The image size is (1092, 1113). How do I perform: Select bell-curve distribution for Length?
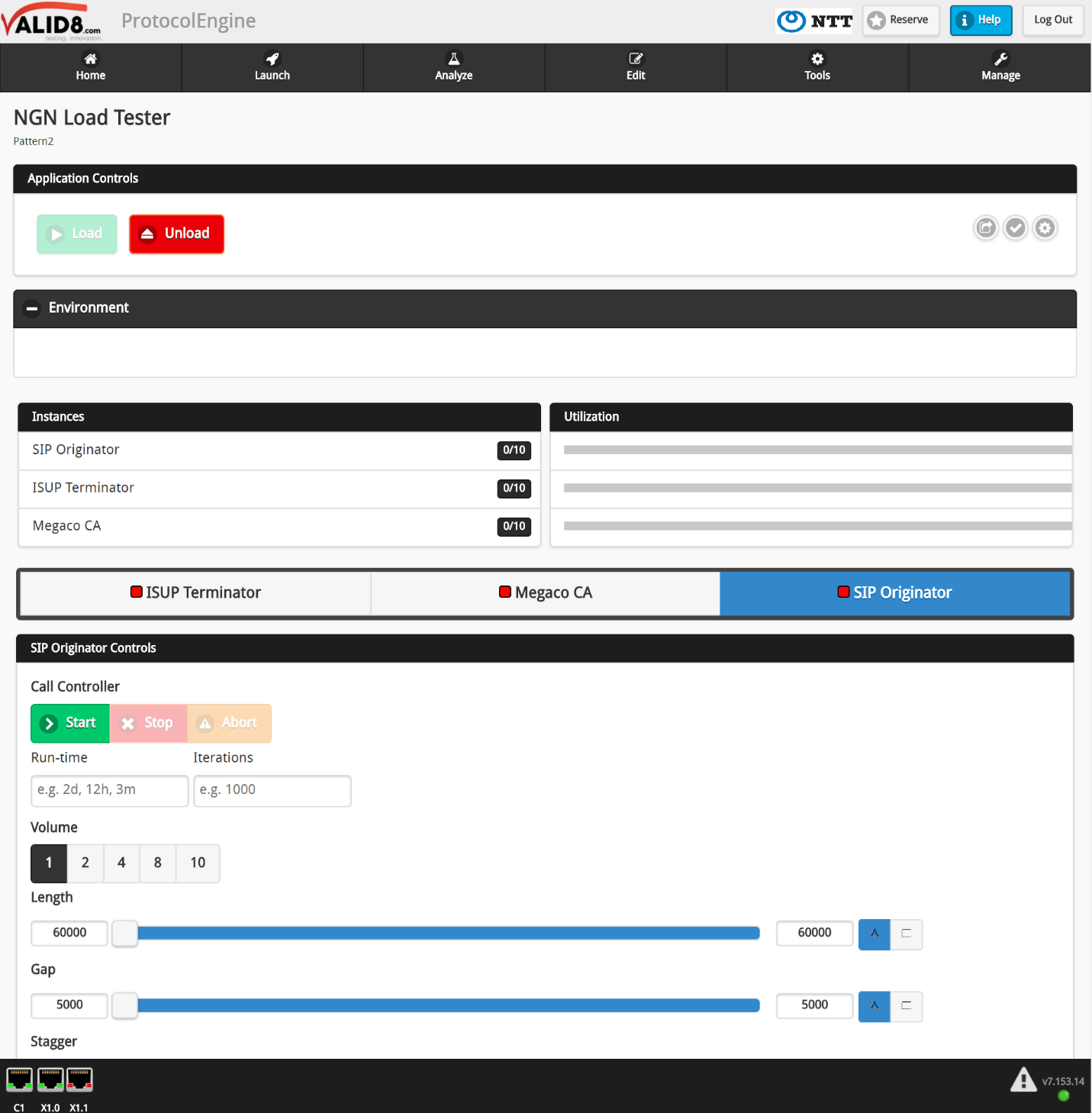(875, 934)
